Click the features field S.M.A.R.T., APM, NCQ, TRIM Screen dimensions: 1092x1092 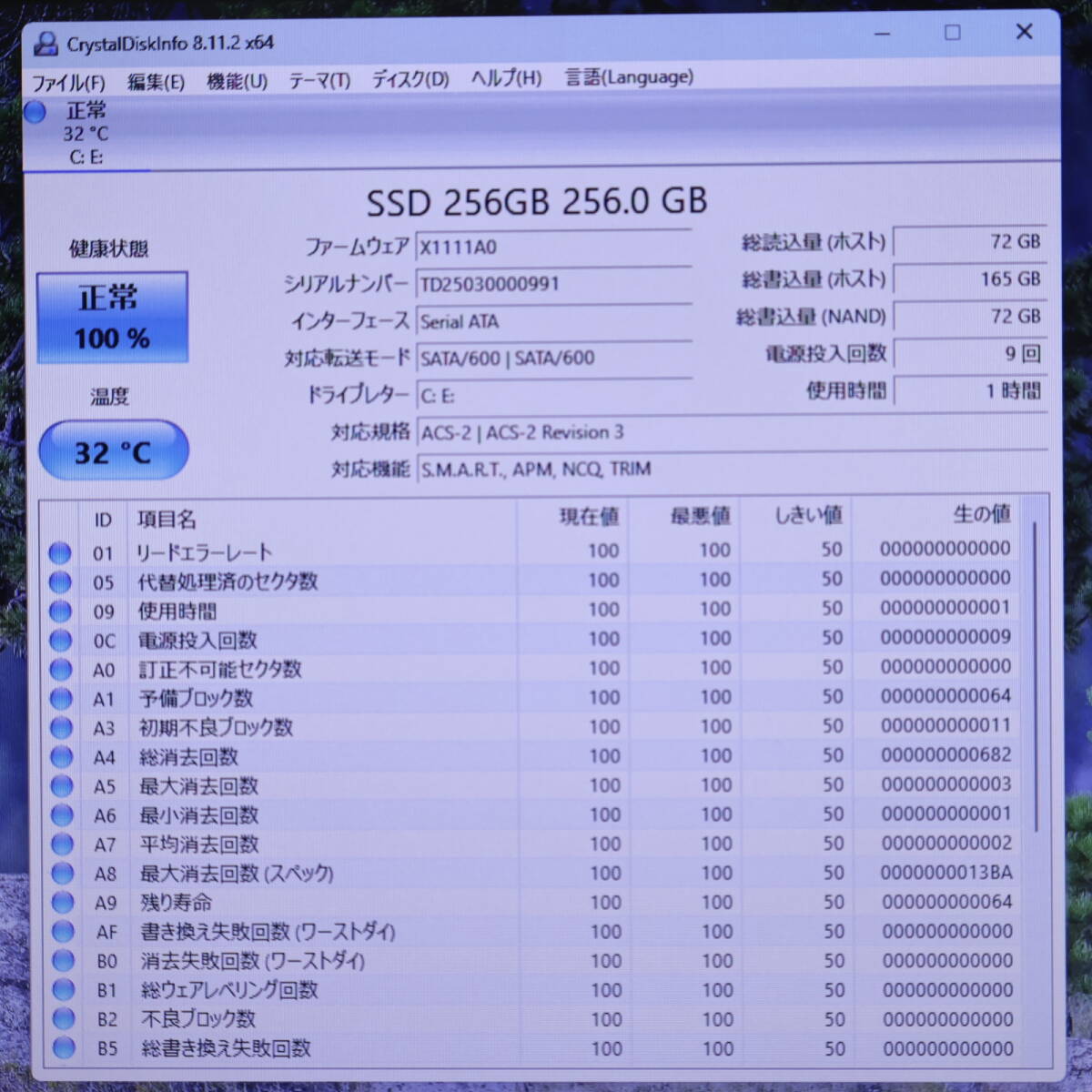[732, 470]
